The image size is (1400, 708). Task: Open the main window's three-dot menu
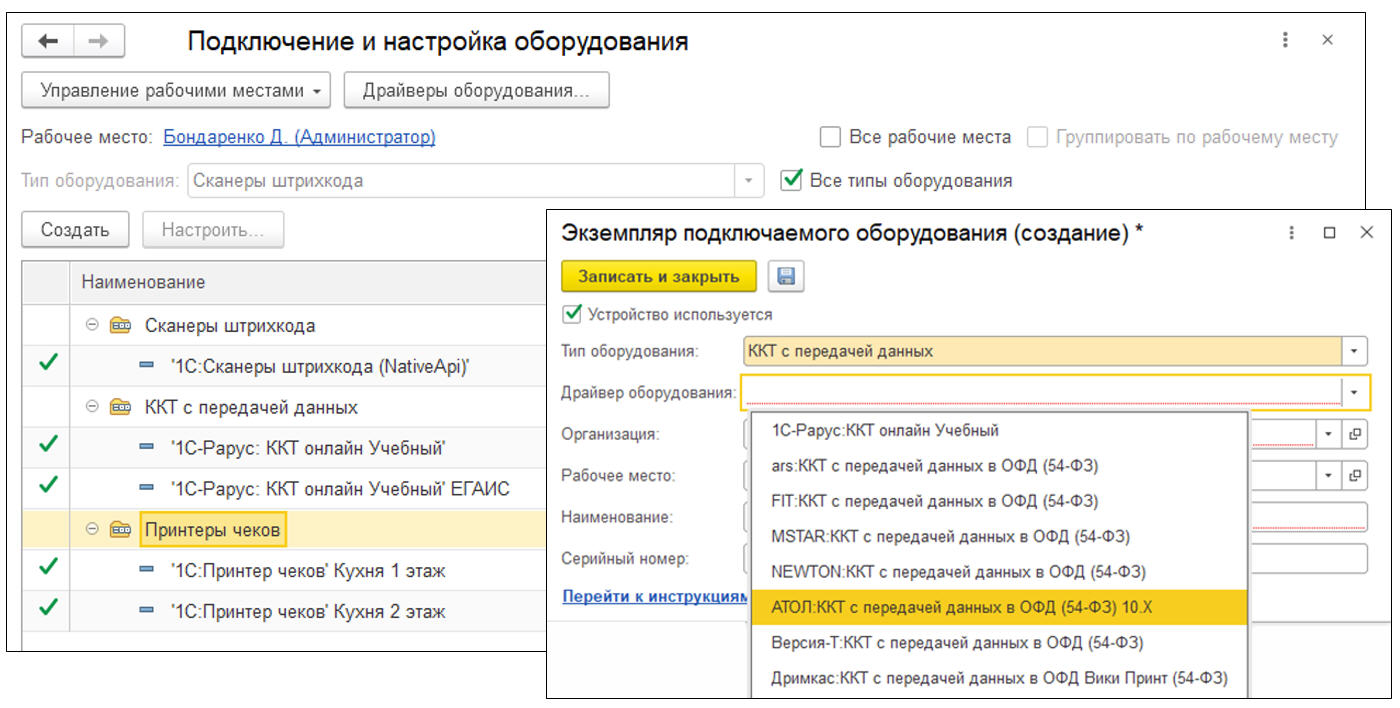tap(1285, 40)
